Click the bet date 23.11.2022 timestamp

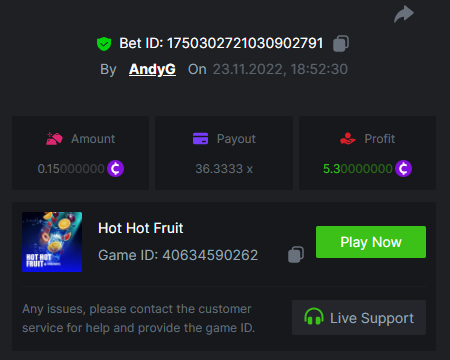[280, 69]
